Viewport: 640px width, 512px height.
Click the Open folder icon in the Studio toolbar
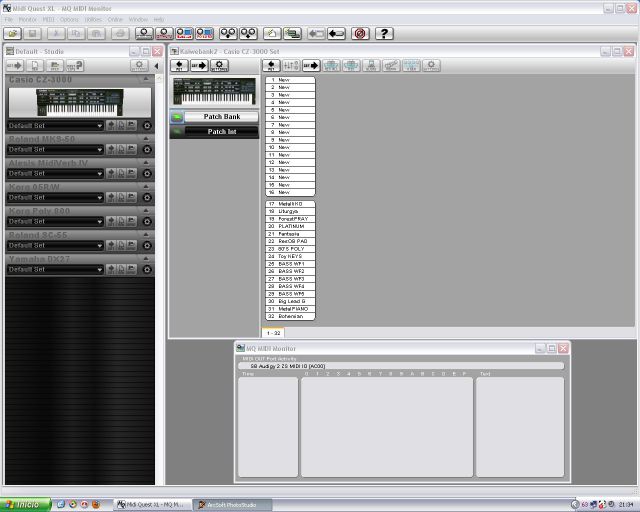[x=55, y=65]
